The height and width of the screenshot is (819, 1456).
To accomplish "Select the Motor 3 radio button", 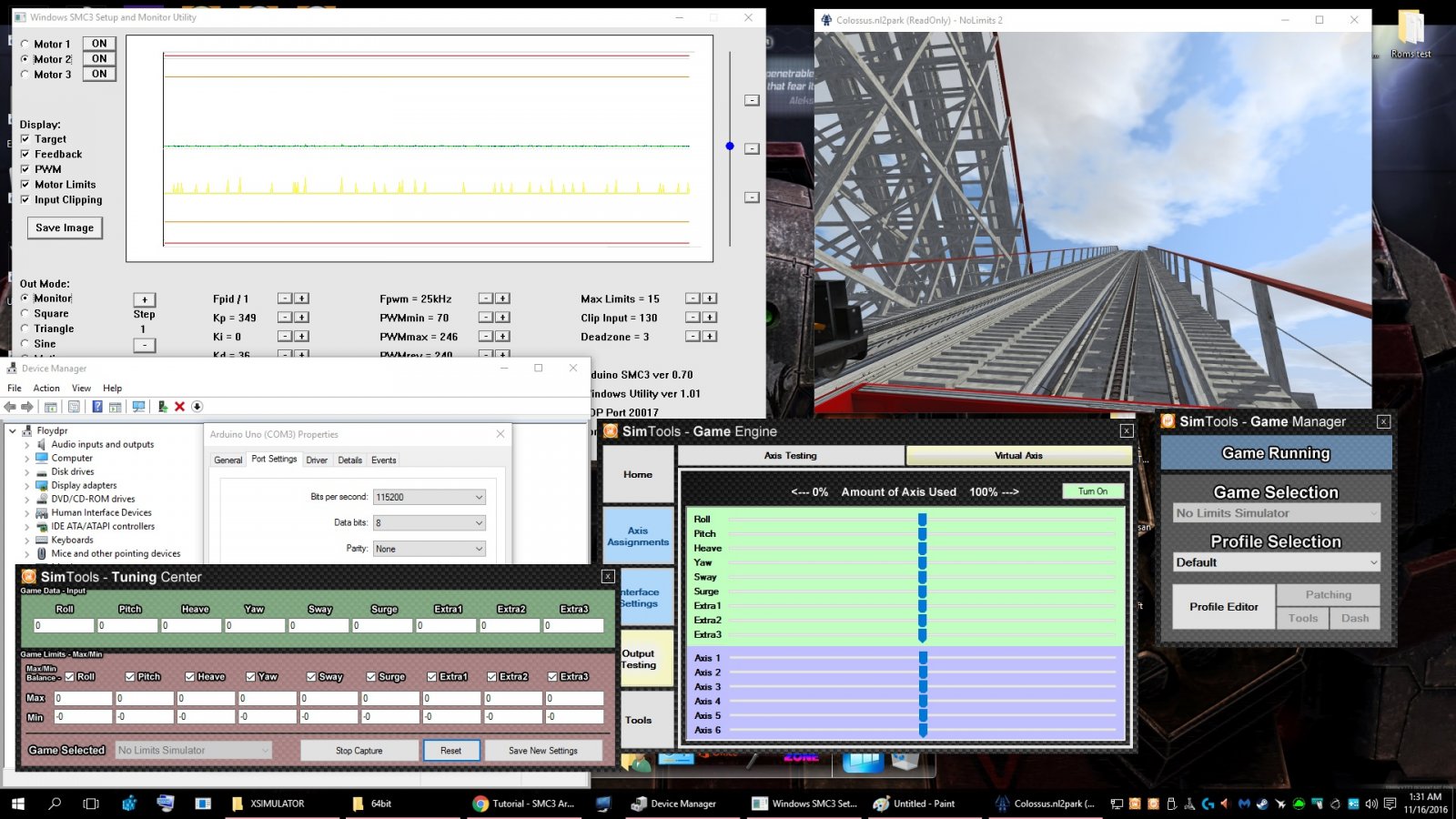I will coord(25,75).
